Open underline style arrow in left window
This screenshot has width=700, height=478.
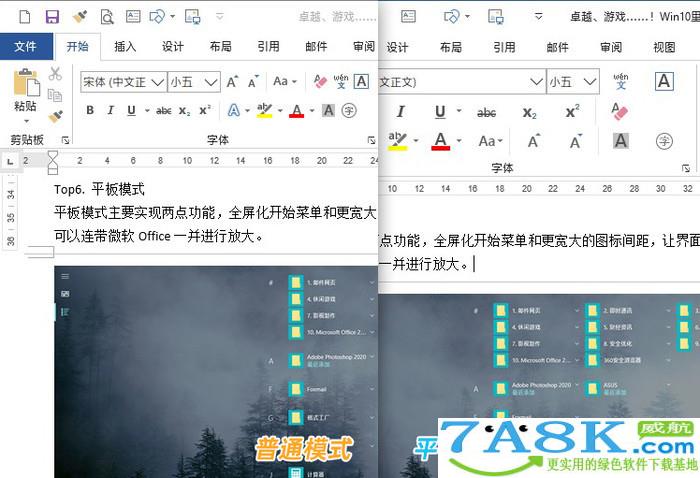click(147, 110)
